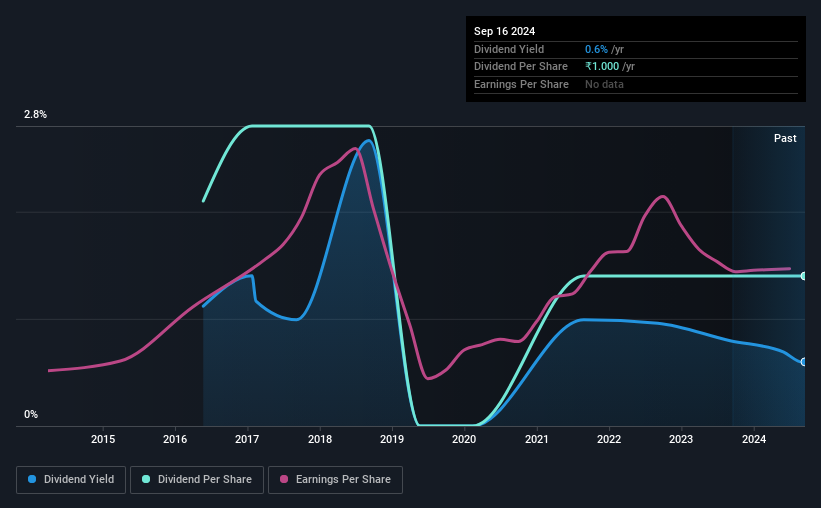Click the 2023 x-axis label
Image resolution: width=821 pixels, height=508 pixels.
[x=681, y=439]
